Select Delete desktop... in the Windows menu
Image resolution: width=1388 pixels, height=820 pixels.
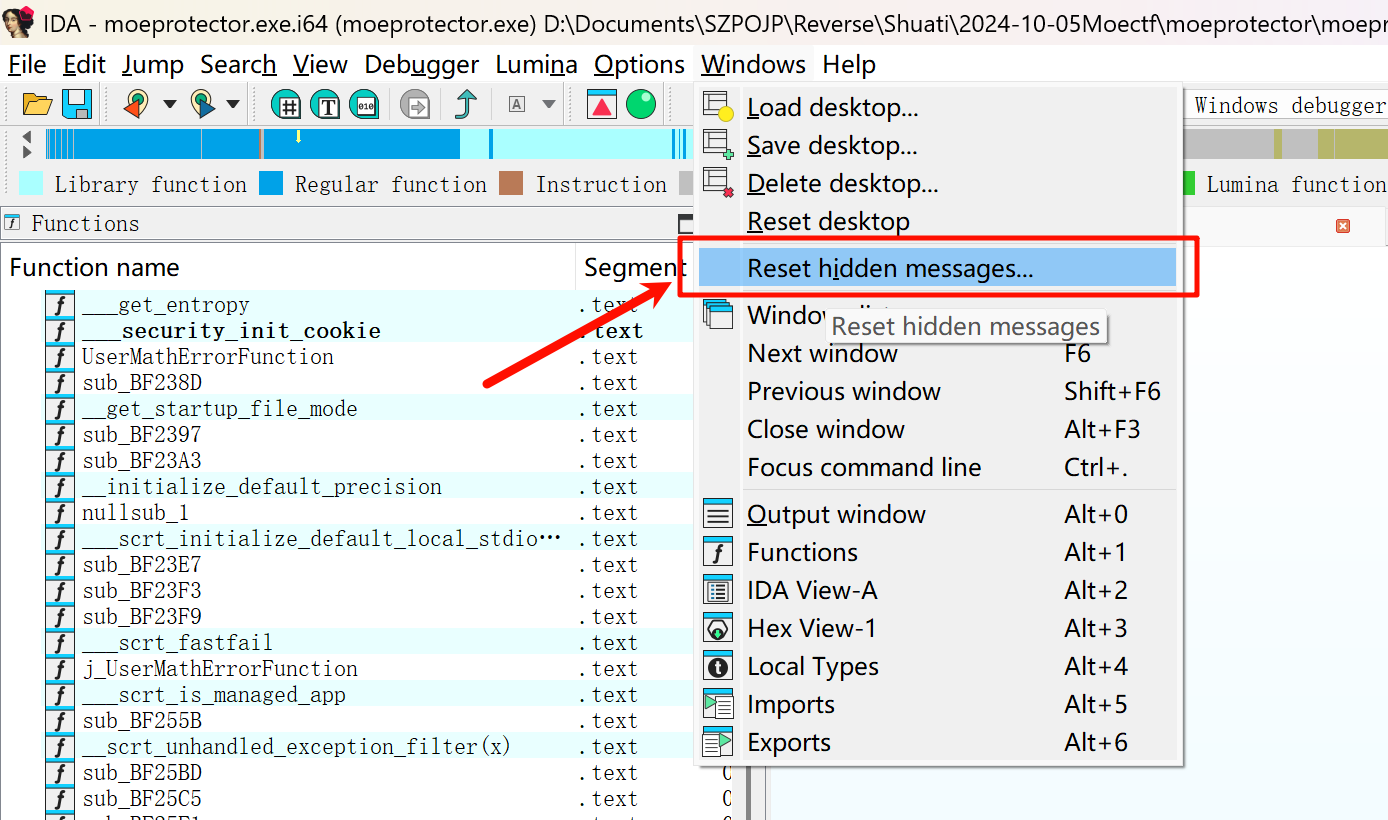point(938,184)
